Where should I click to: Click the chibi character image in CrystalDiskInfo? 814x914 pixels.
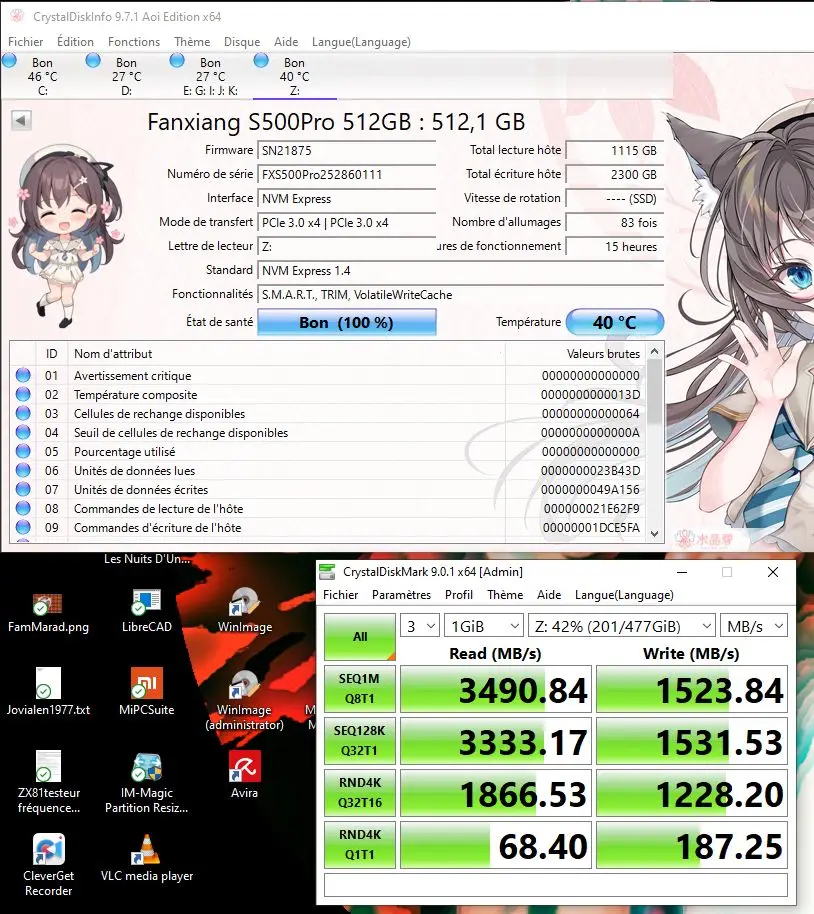pos(65,236)
